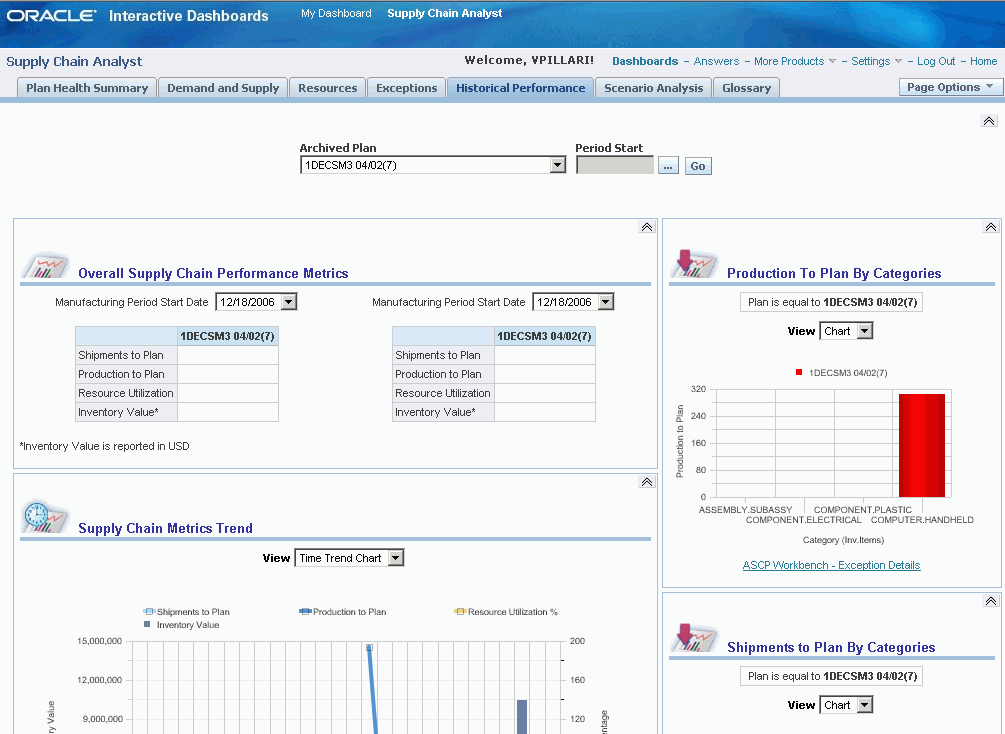Click Inventory Value* row in second table
The width and height of the screenshot is (1005, 734).
(494, 412)
